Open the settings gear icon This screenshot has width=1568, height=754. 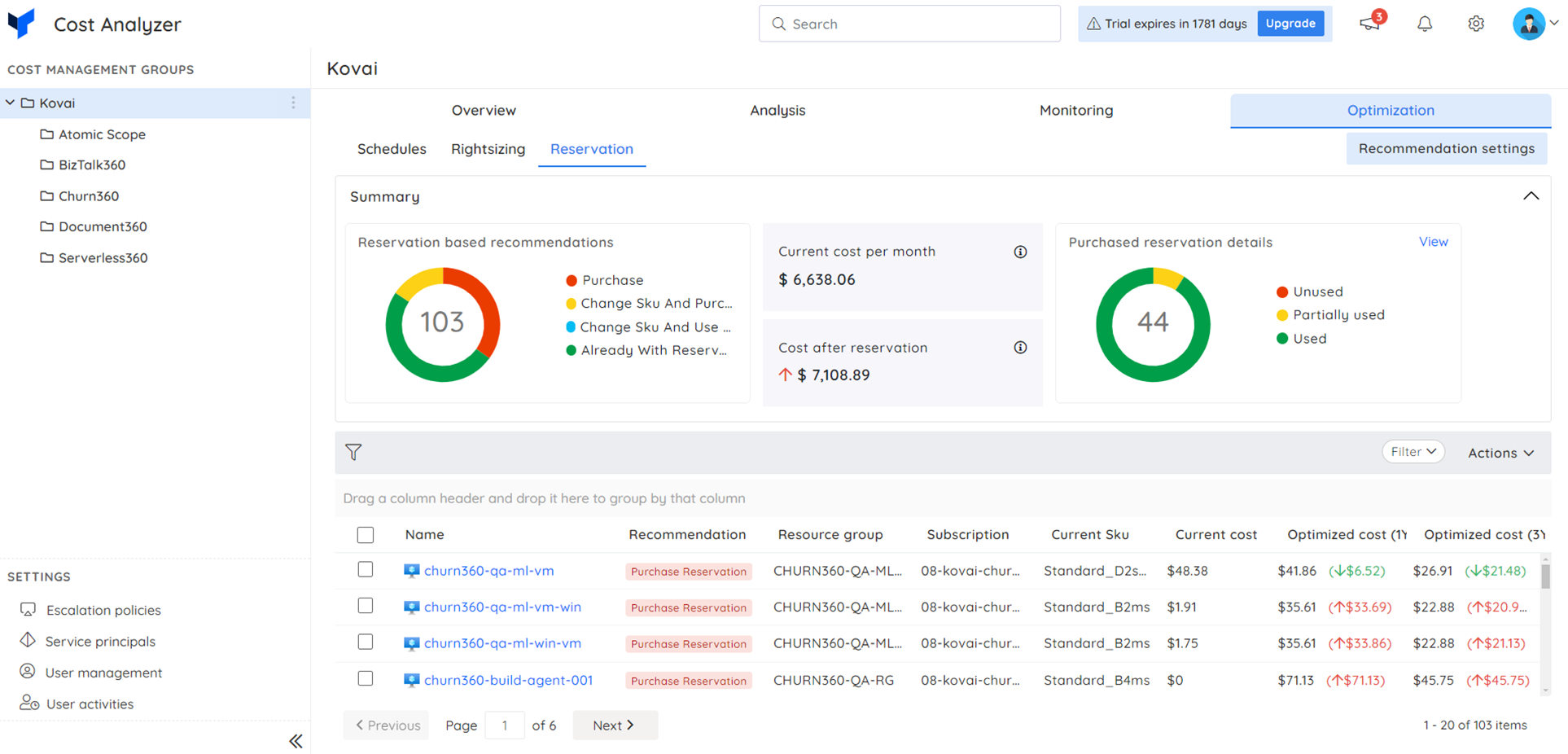point(1476,24)
